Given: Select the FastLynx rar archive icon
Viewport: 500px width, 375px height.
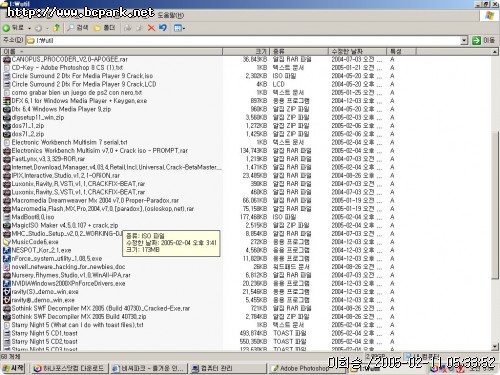Looking at the screenshot, I should pos(6,159).
